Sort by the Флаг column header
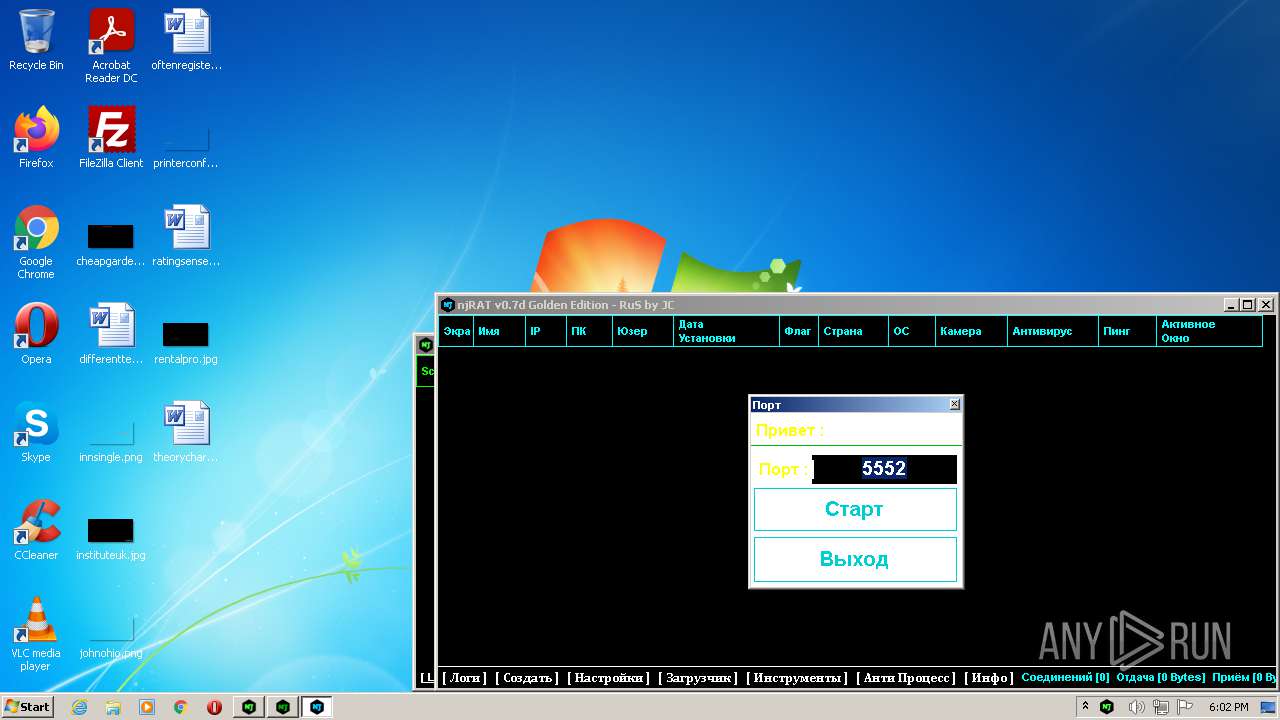 coord(799,331)
